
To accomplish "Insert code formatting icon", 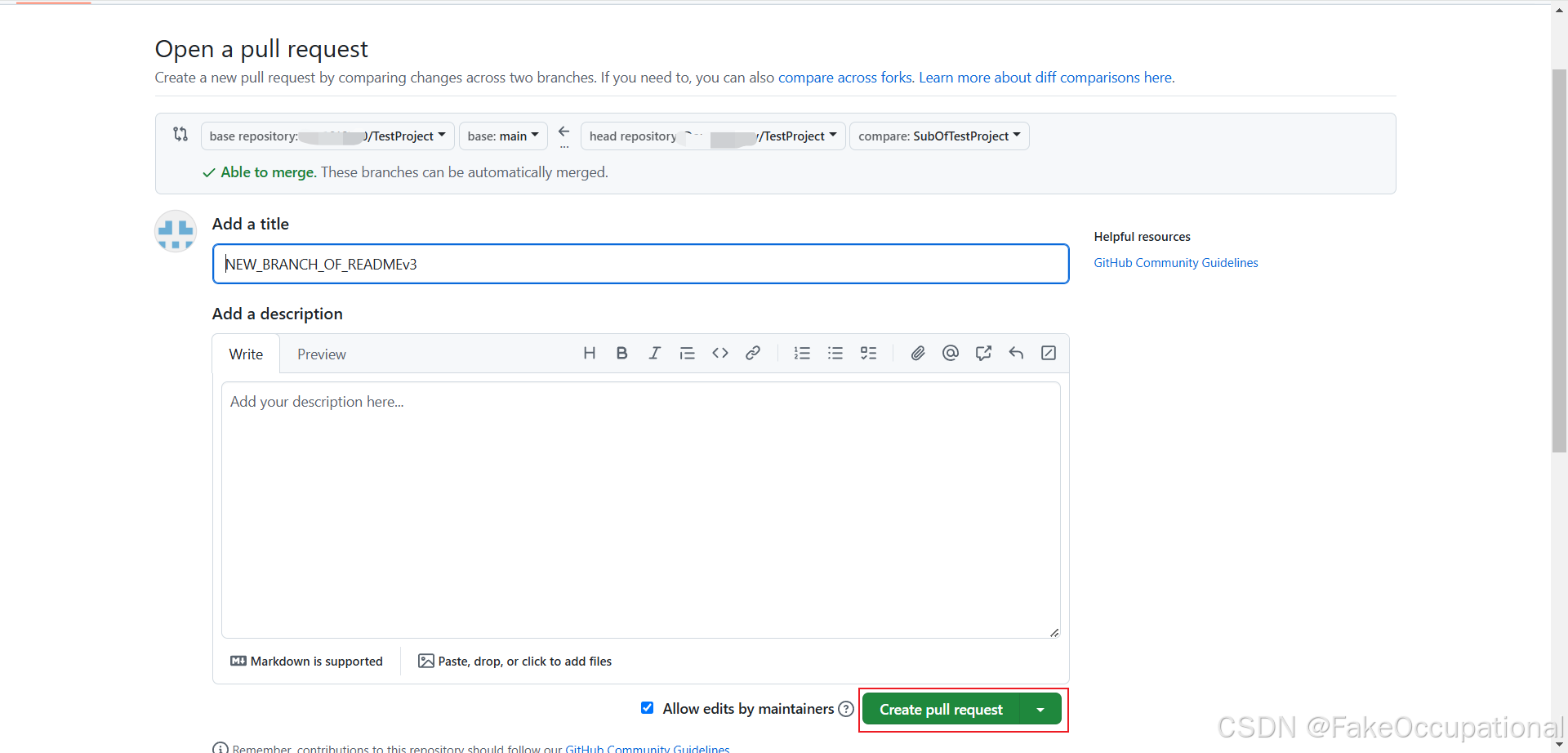I will [x=719, y=353].
